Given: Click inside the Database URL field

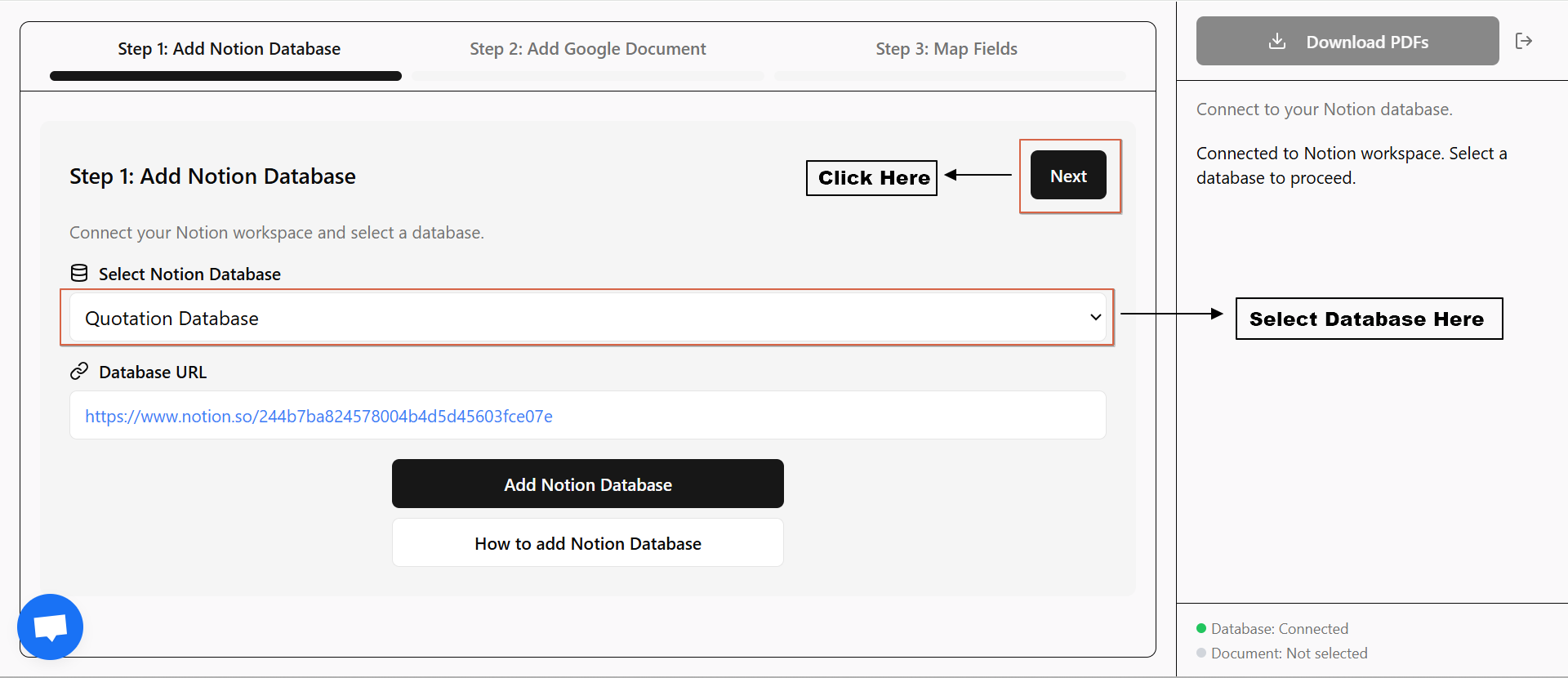Looking at the screenshot, I should coord(735,416).
